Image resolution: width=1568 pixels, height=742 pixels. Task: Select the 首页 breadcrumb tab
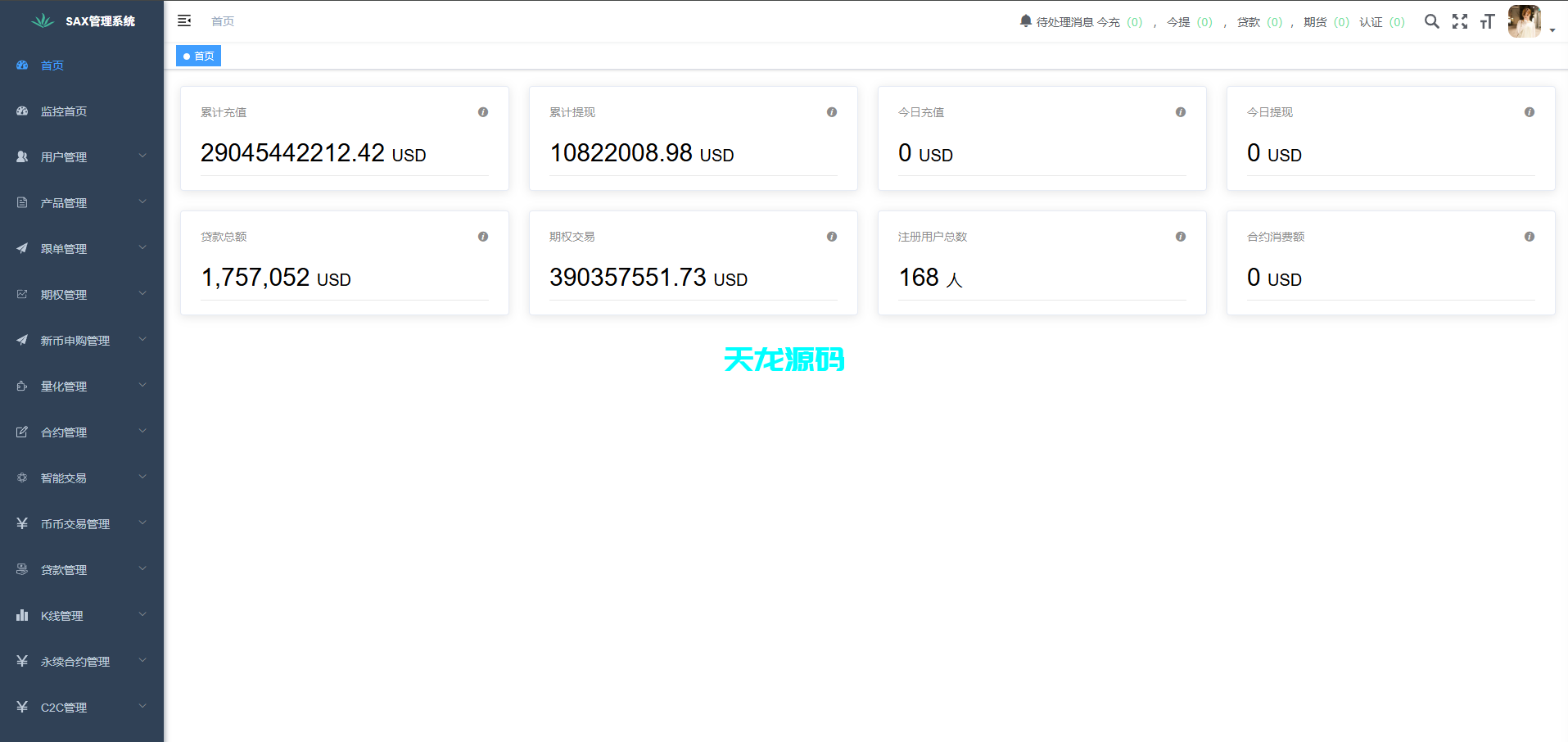point(222,20)
